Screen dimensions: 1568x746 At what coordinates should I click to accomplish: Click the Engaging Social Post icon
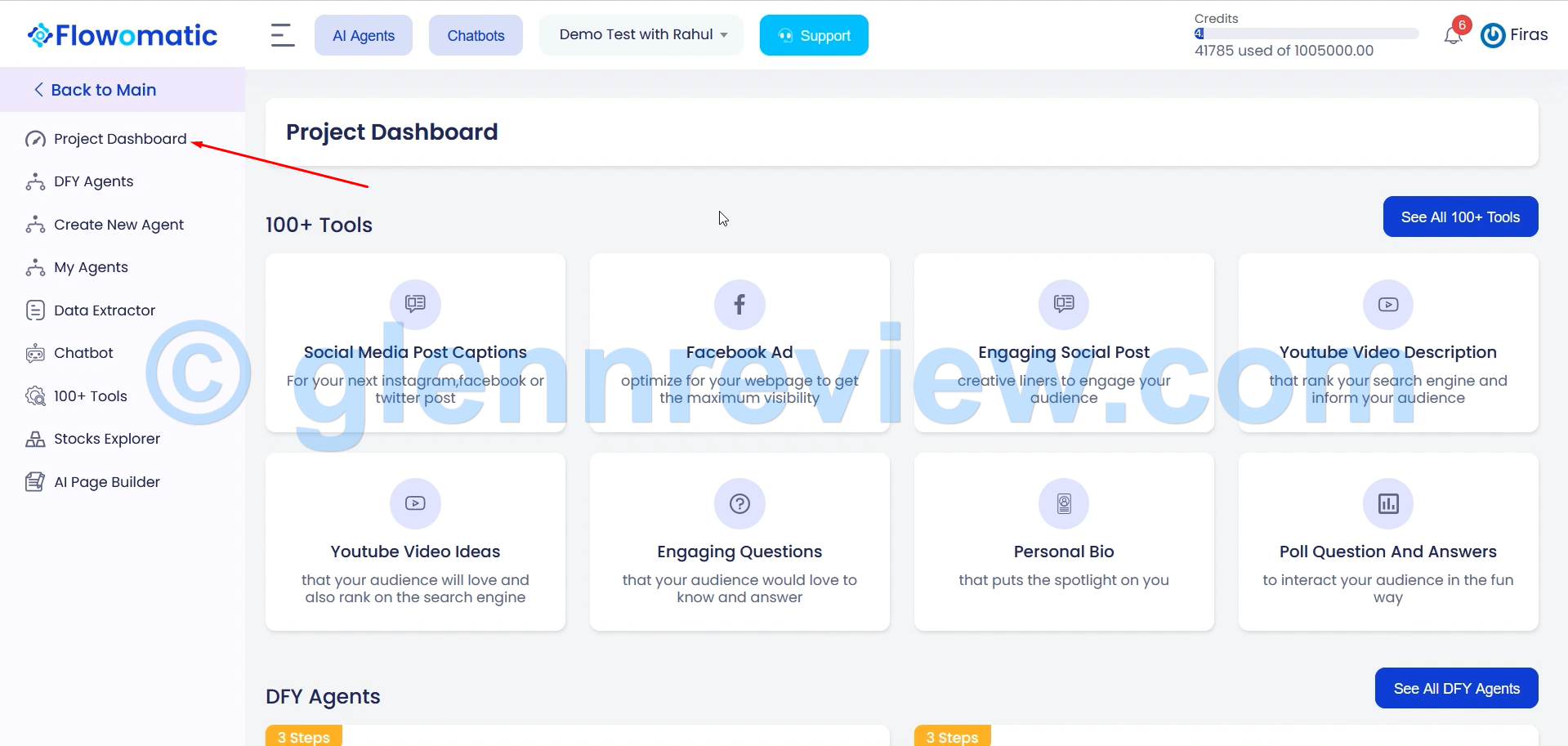1064,304
